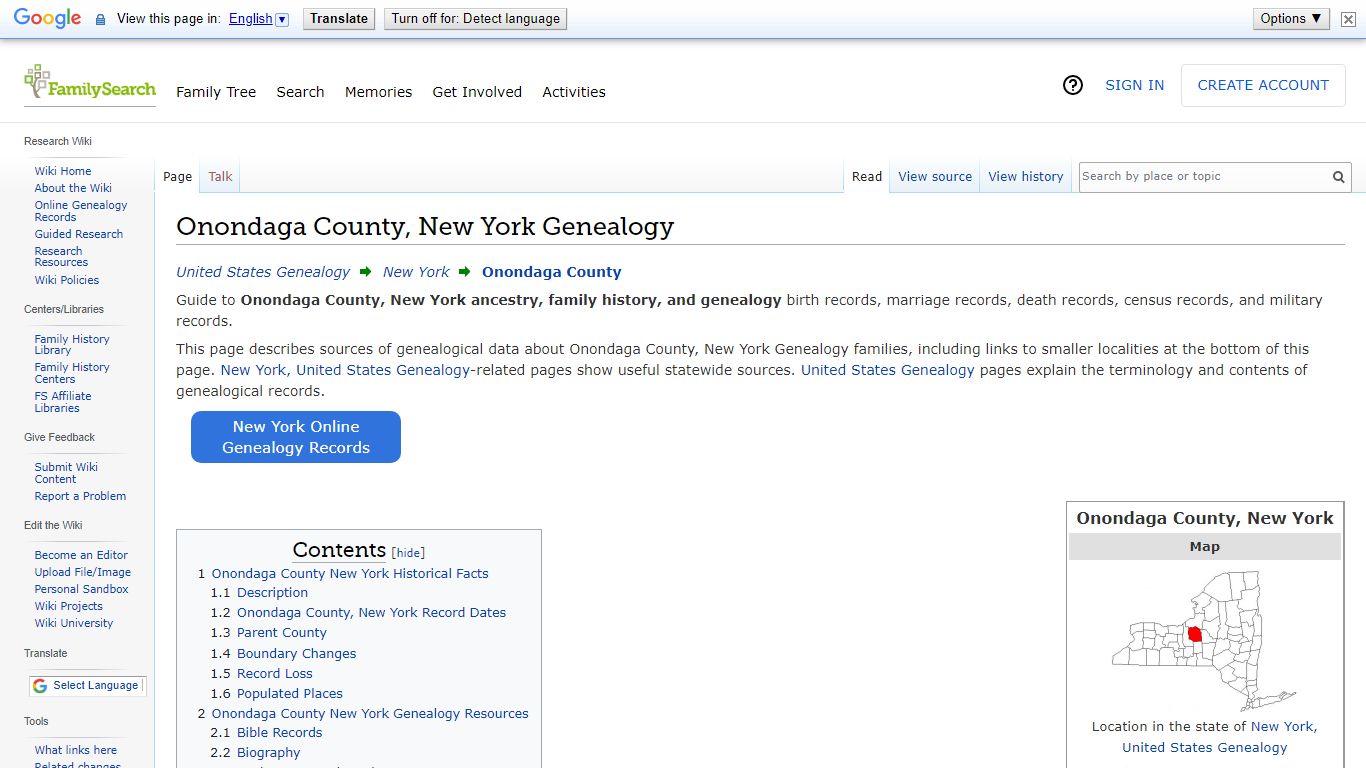Jump to Onondaga County, New York Record Dates section
1366x768 pixels.
point(371,613)
